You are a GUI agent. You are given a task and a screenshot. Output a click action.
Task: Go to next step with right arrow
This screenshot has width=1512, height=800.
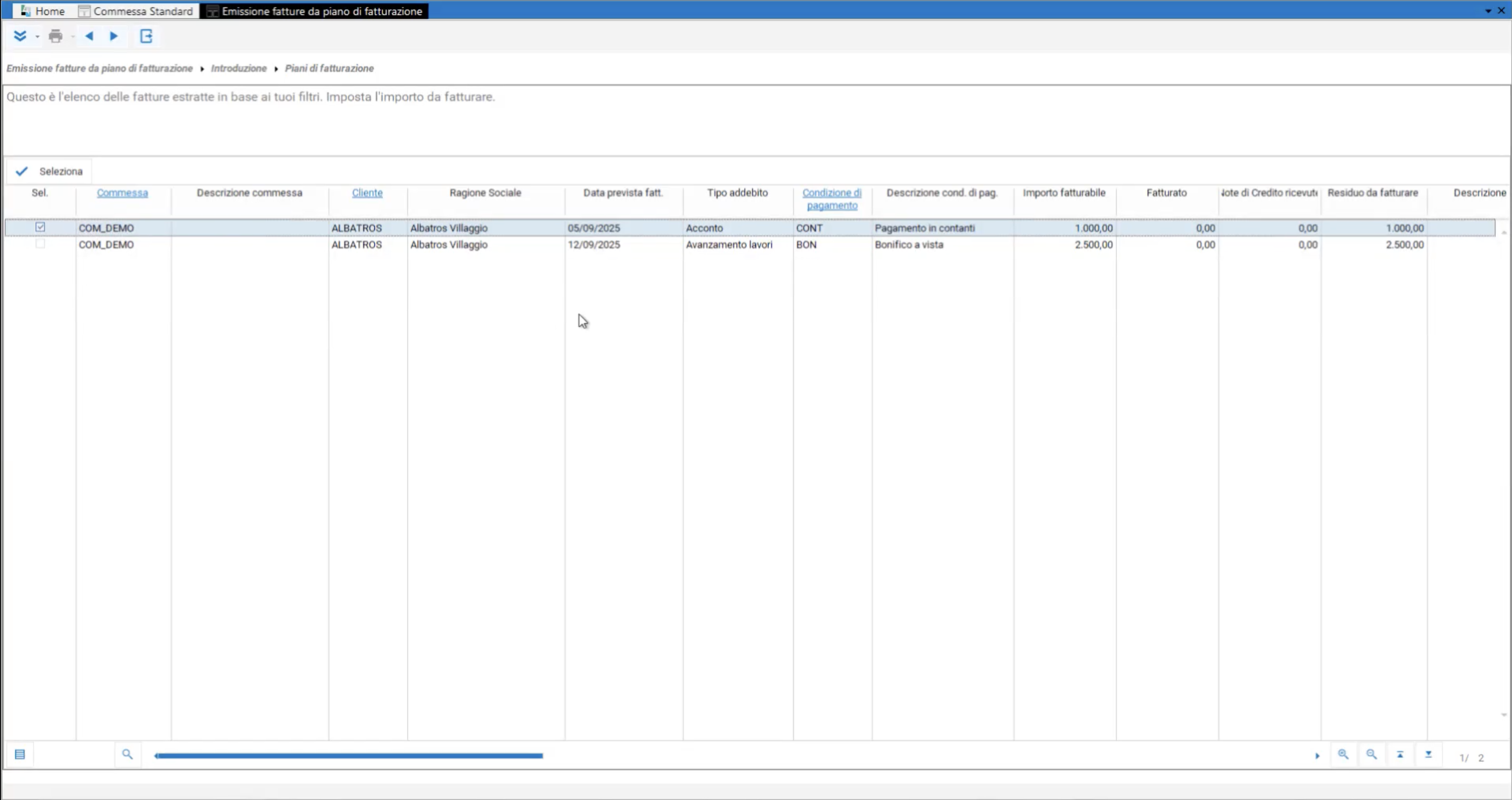[x=114, y=36]
